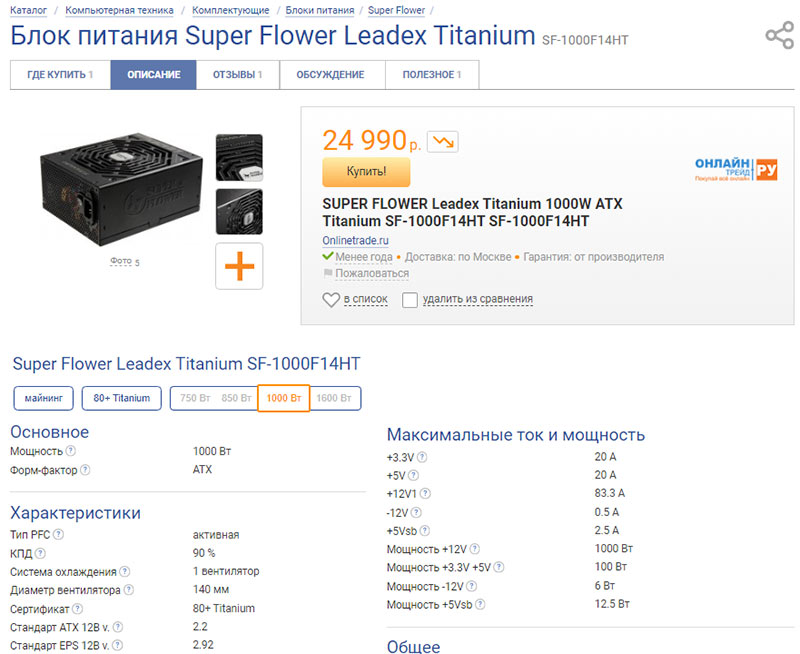Viewport: 800px width, 654px height.
Task: Click the flag icon to report the offer
Action: 328,274
